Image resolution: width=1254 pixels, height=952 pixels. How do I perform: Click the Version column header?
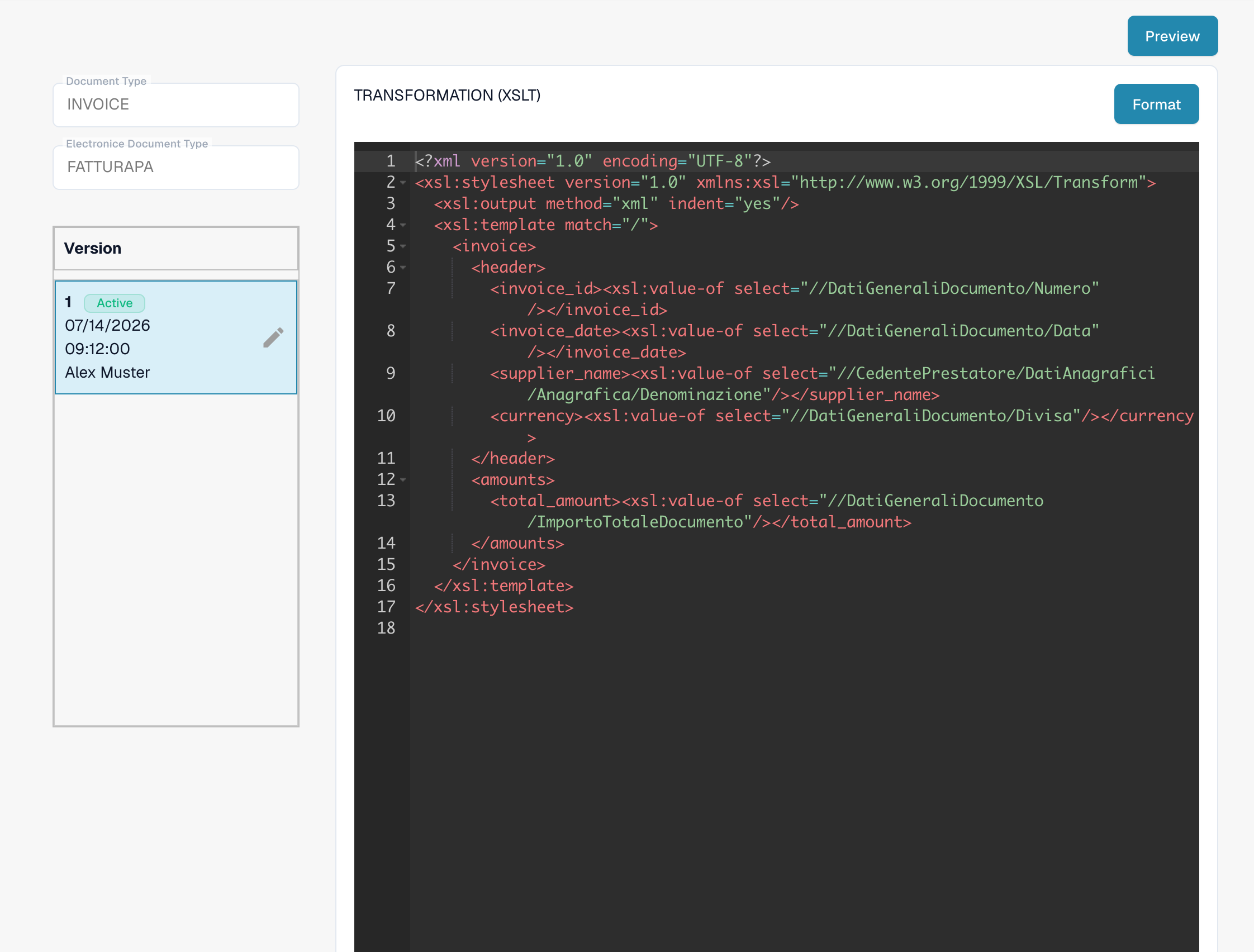coord(175,249)
